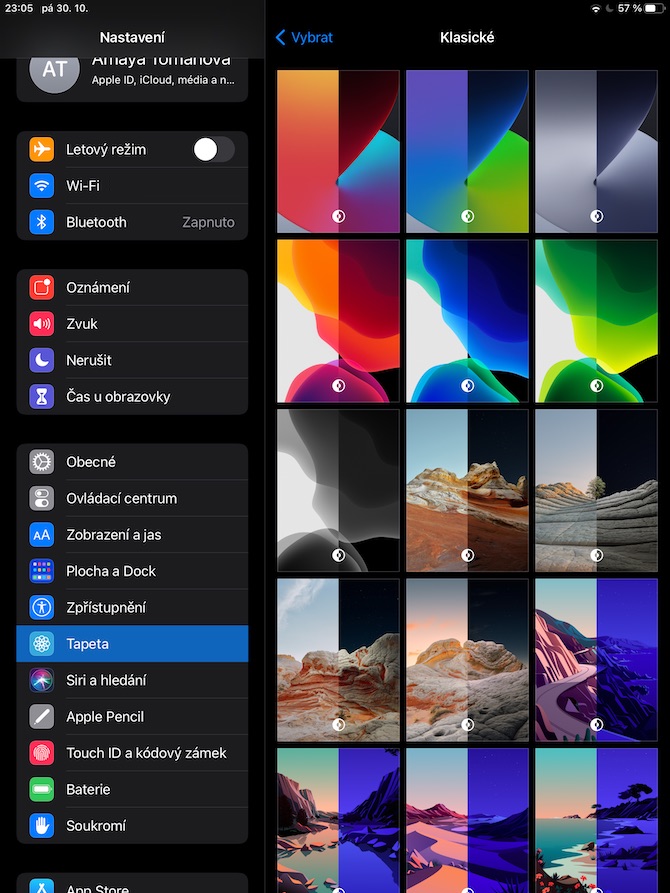Screen dimensions: 670x893
Task: Open Siri a hledání settings
Action: 132,680
